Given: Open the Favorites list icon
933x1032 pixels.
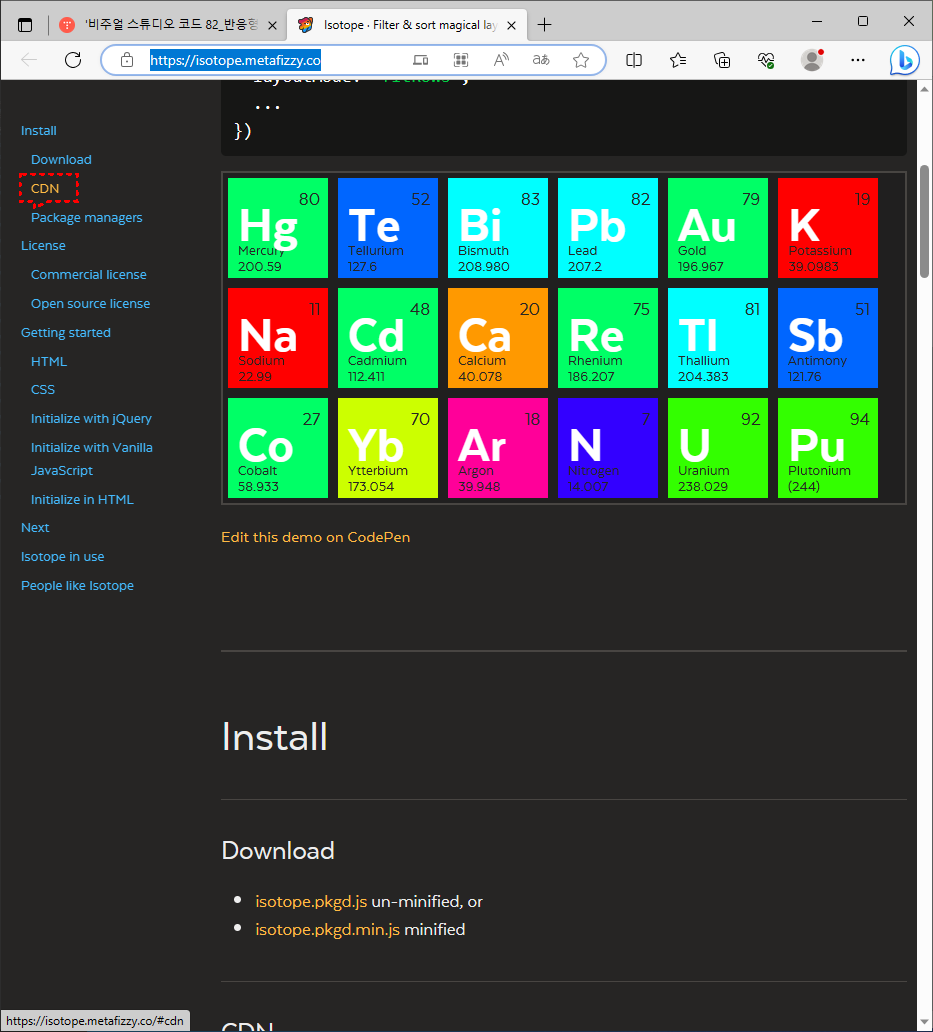Looking at the screenshot, I should point(678,60).
